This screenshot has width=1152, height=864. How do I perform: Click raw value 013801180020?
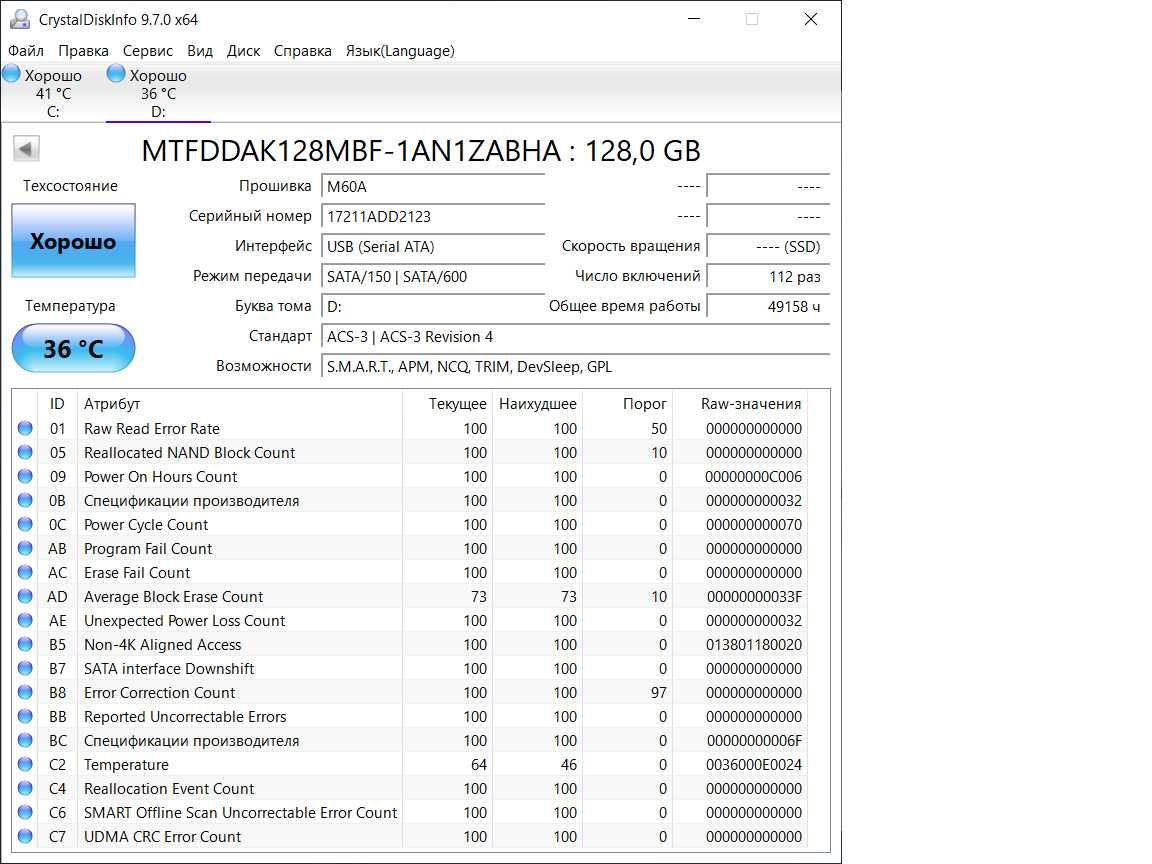coord(754,644)
